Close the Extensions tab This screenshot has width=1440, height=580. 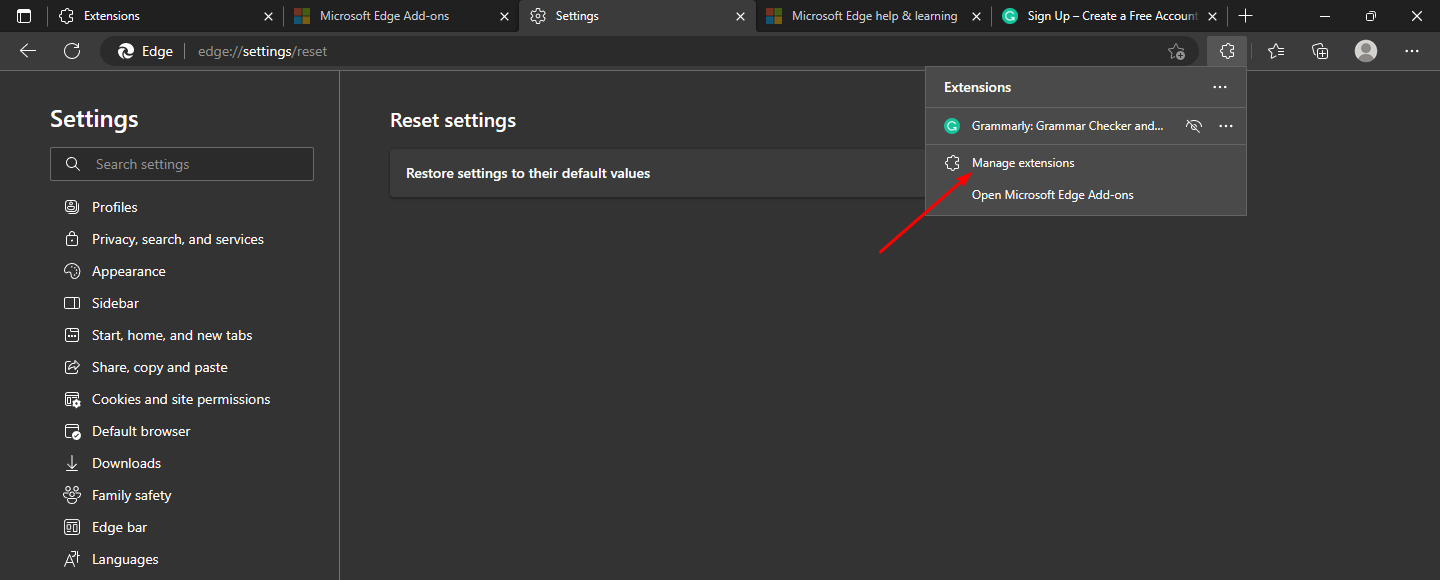pos(268,16)
